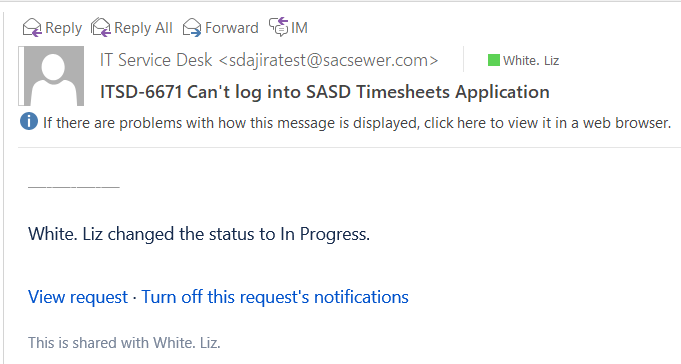Click the Forward envelope icon
Image resolution: width=681 pixels, height=364 pixels.
[x=192, y=28]
